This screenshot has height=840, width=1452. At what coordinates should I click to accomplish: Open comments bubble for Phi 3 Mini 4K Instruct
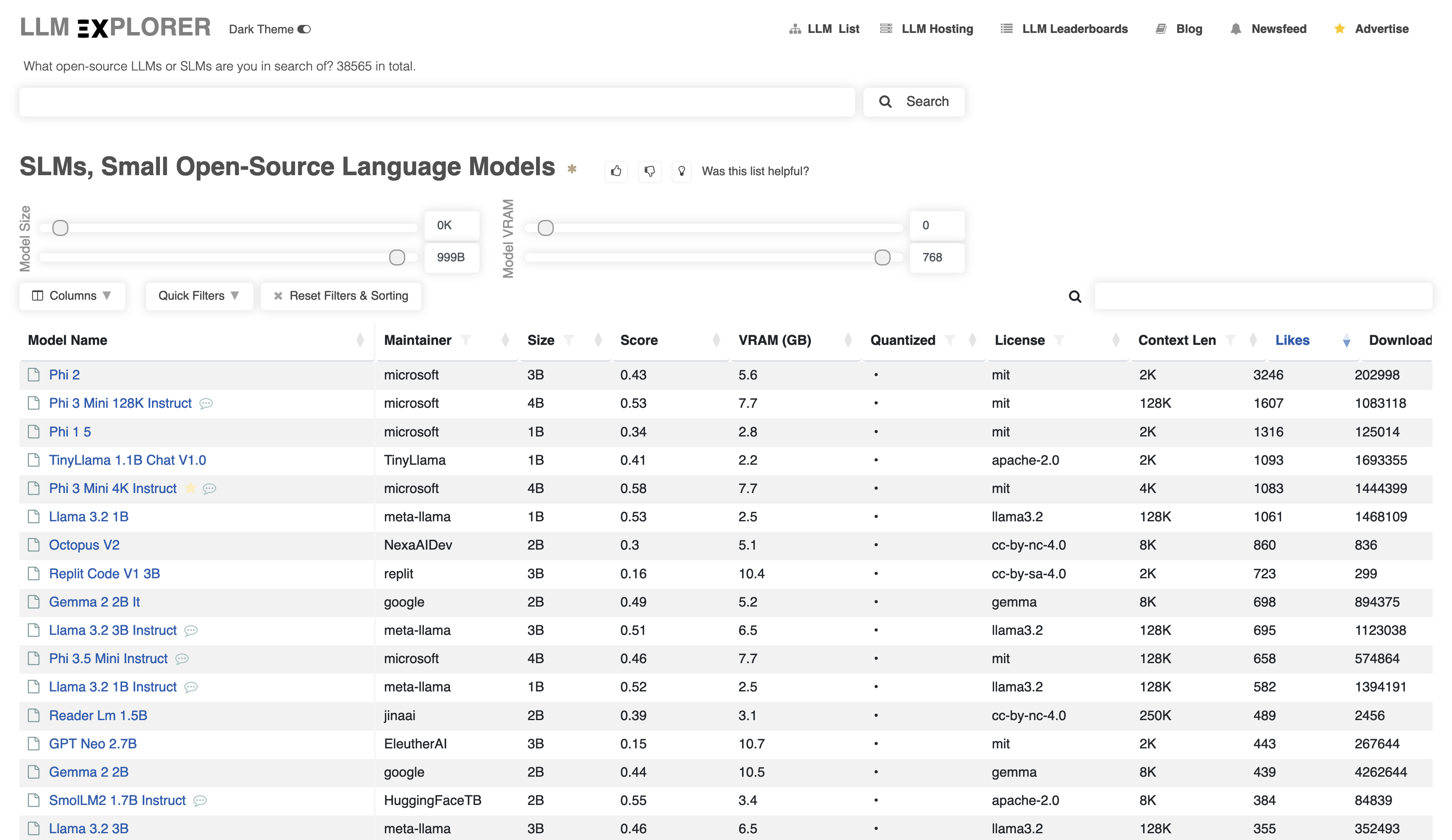209,489
